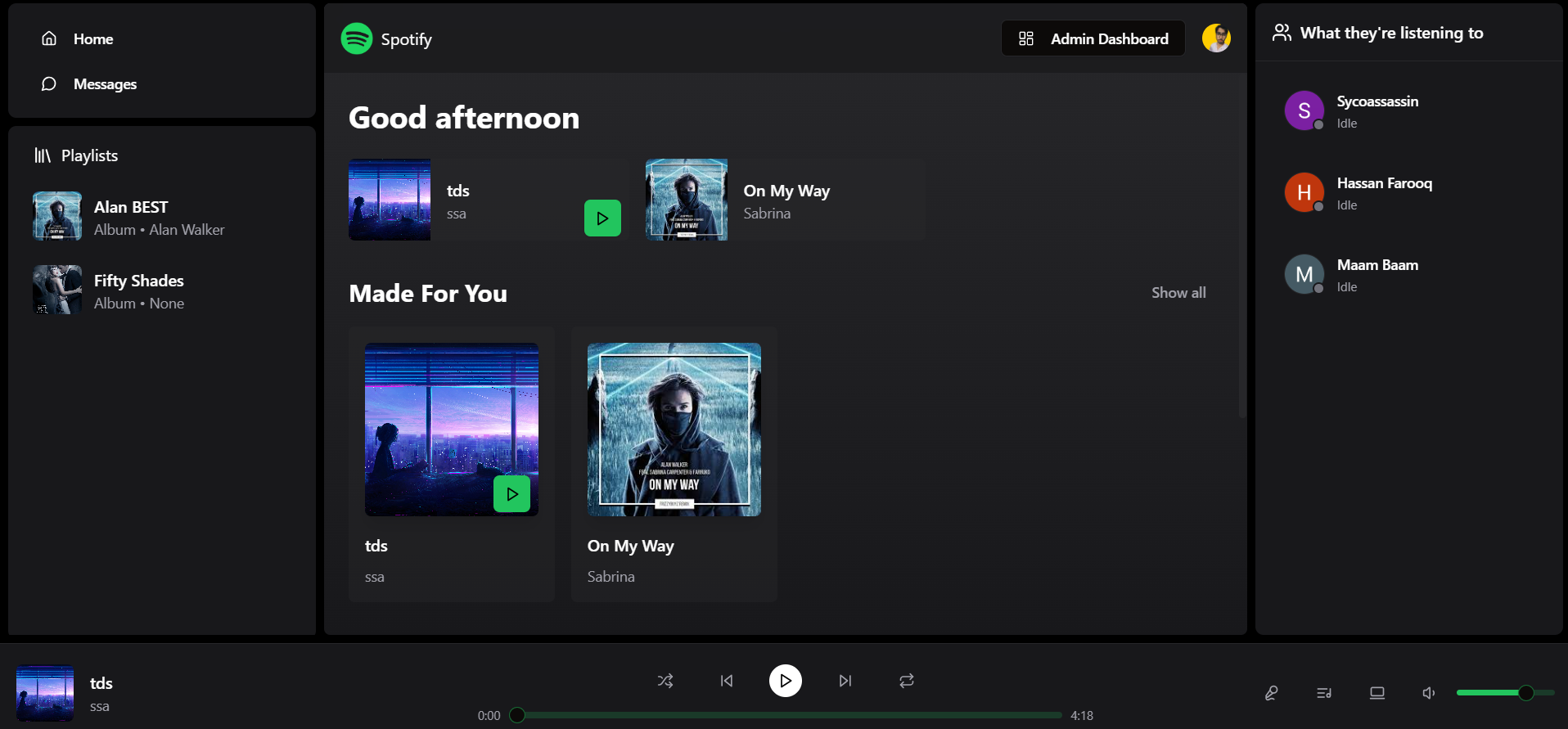Click the Playlists heading
Image resolution: width=1568 pixels, height=729 pixels.
pos(89,155)
